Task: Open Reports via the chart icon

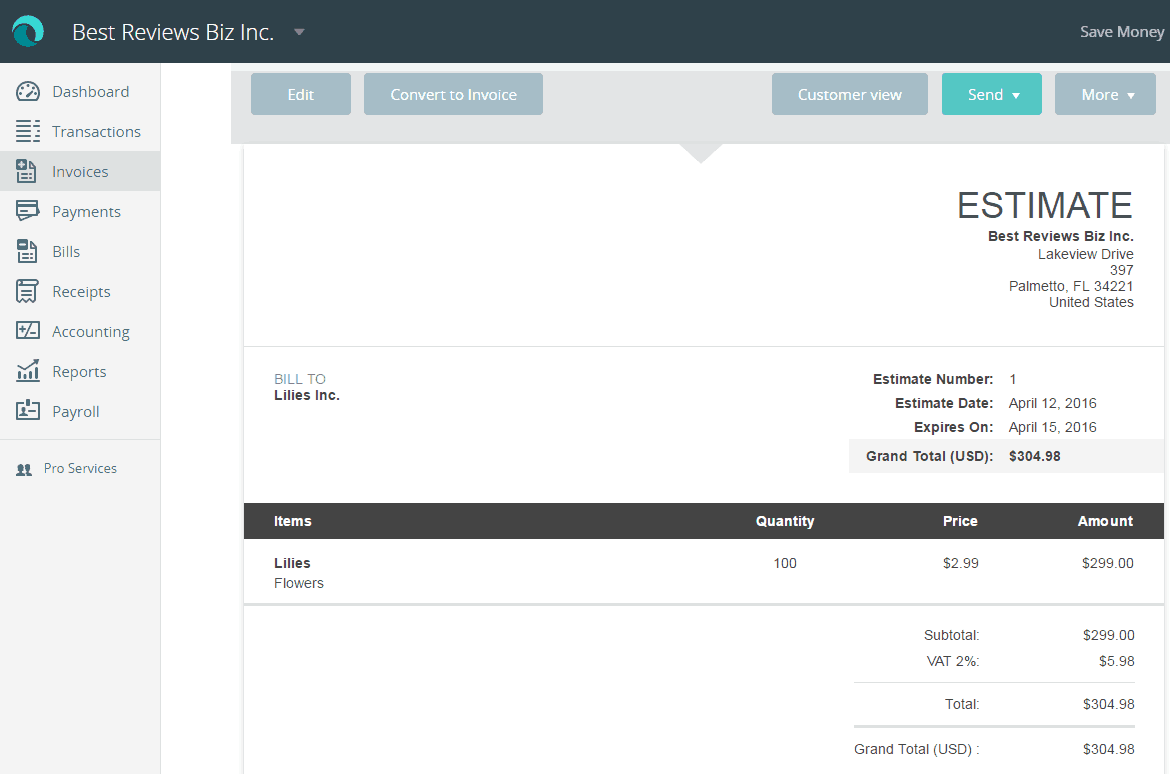Action: (24, 371)
